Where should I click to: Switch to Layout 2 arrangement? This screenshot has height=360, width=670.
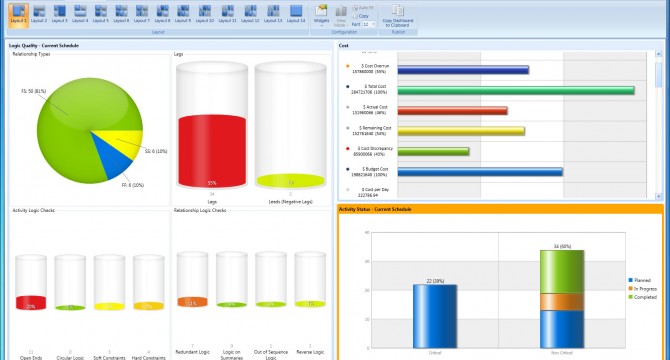(39, 14)
